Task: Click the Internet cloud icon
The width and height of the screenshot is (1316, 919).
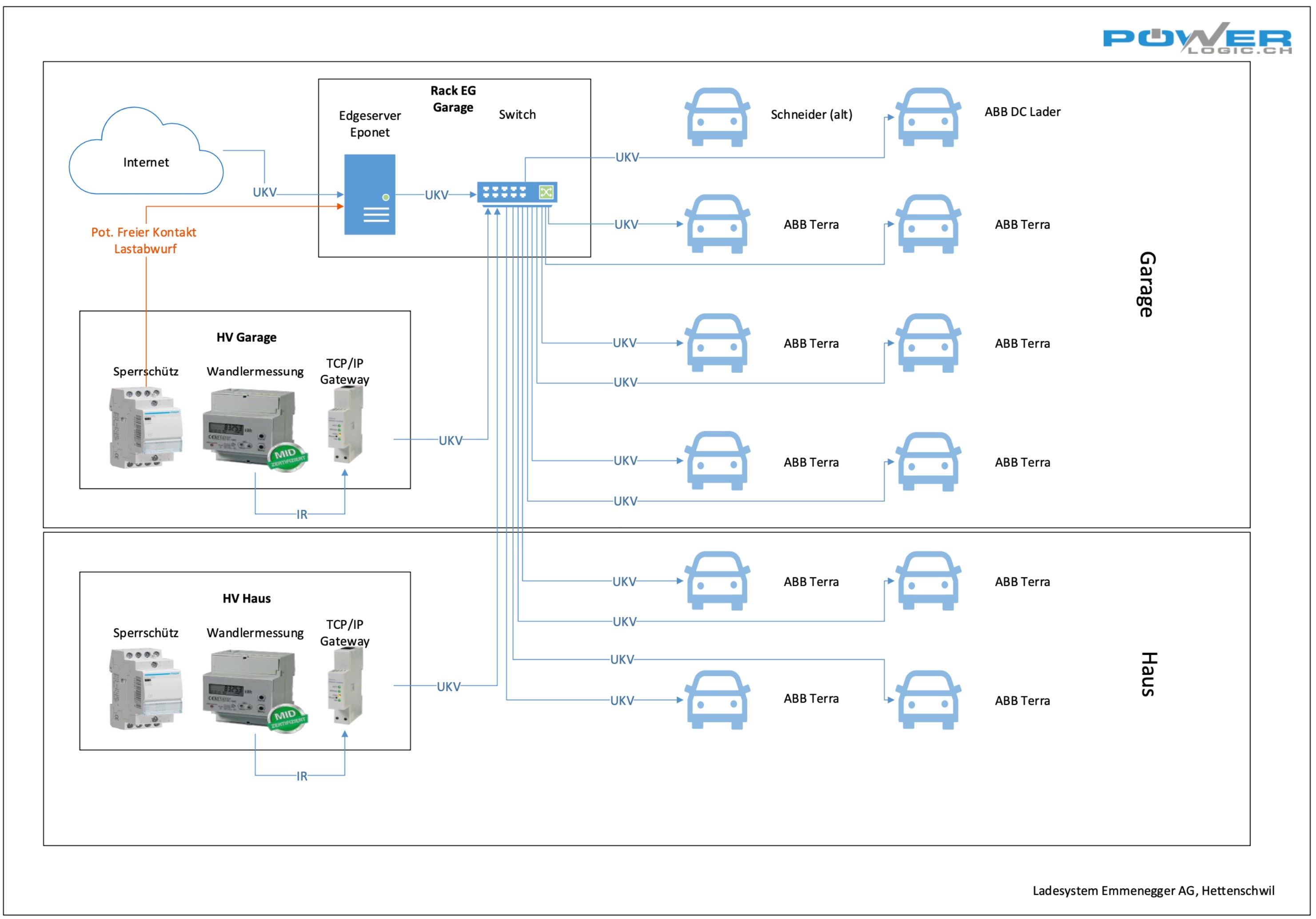Action: 146,151
